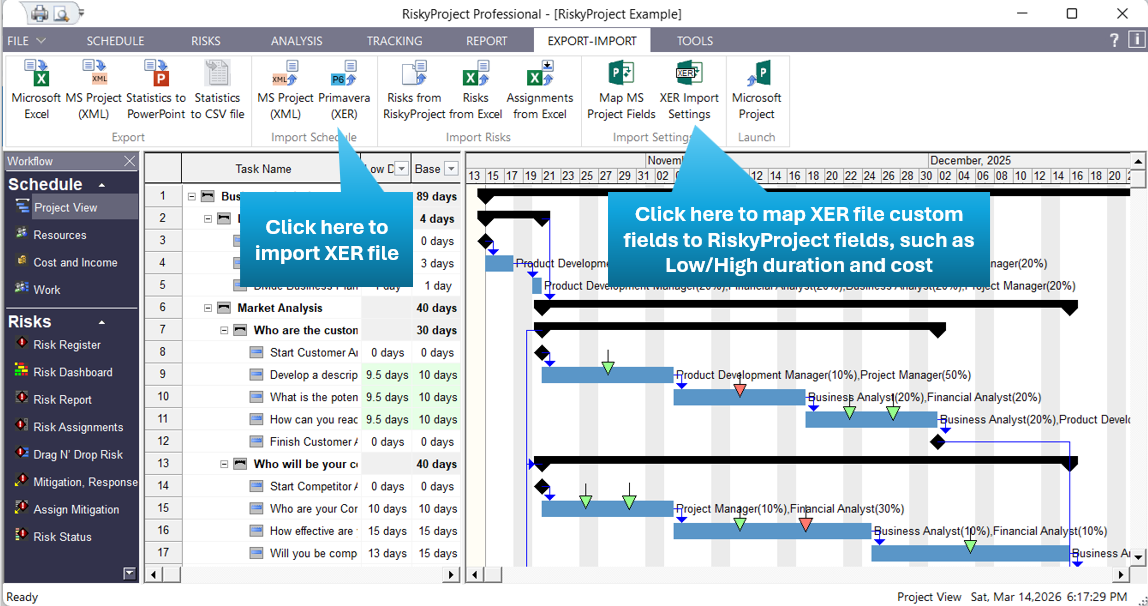The width and height of the screenshot is (1148, 606).
Task: Open Map MS Project Fields
Action: pos(621,90)
